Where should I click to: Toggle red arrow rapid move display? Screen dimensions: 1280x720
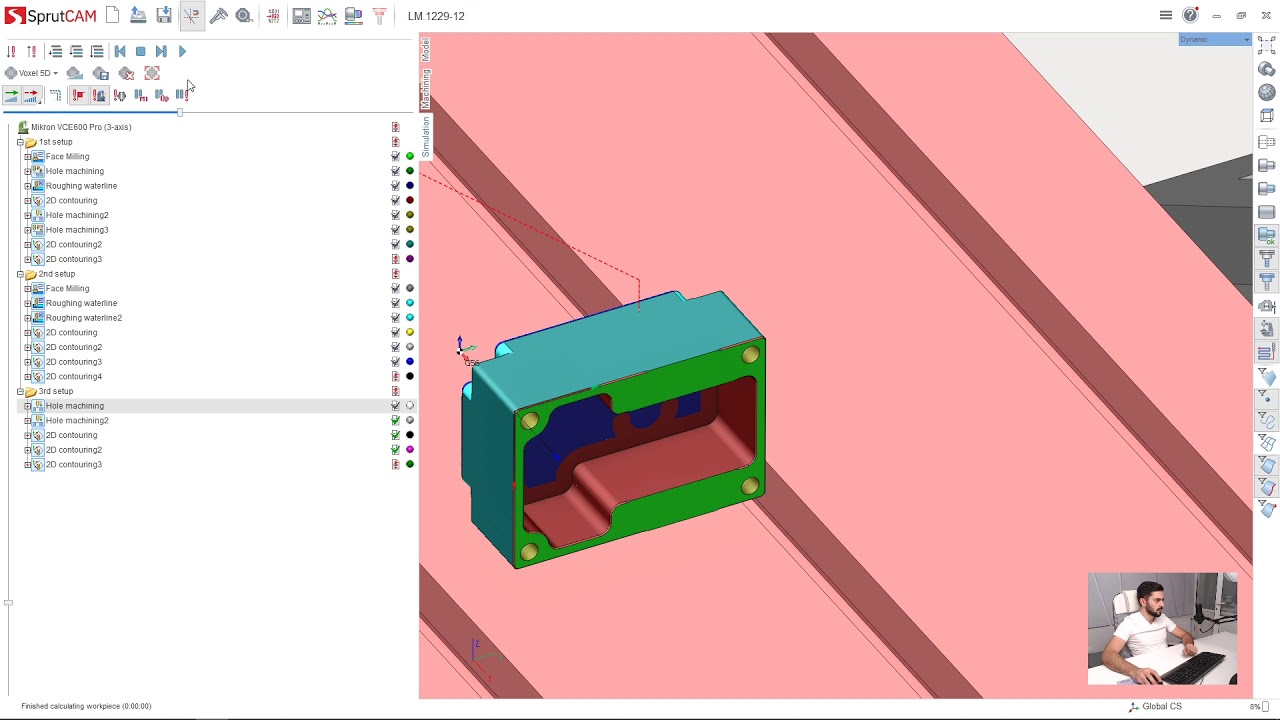[31, 95]
